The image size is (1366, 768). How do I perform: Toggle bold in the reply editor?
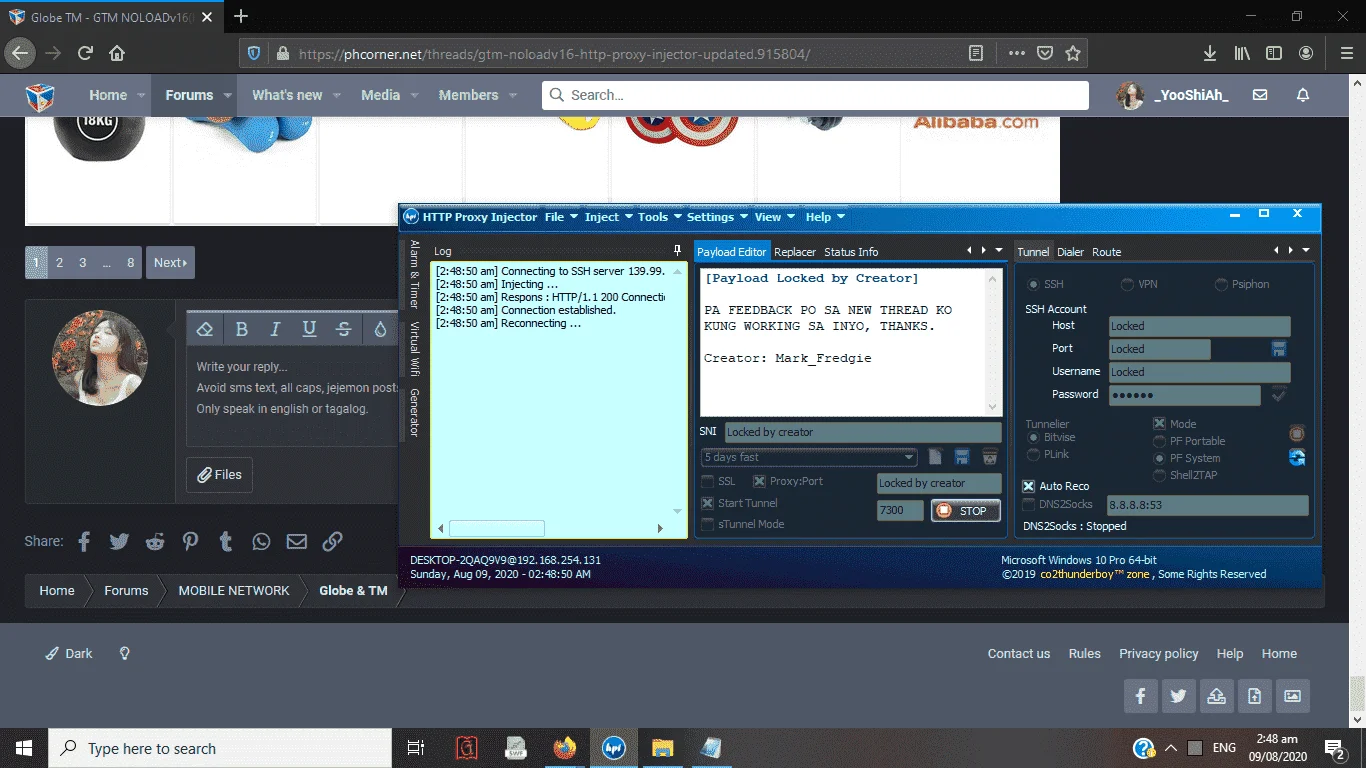(241, 329)
